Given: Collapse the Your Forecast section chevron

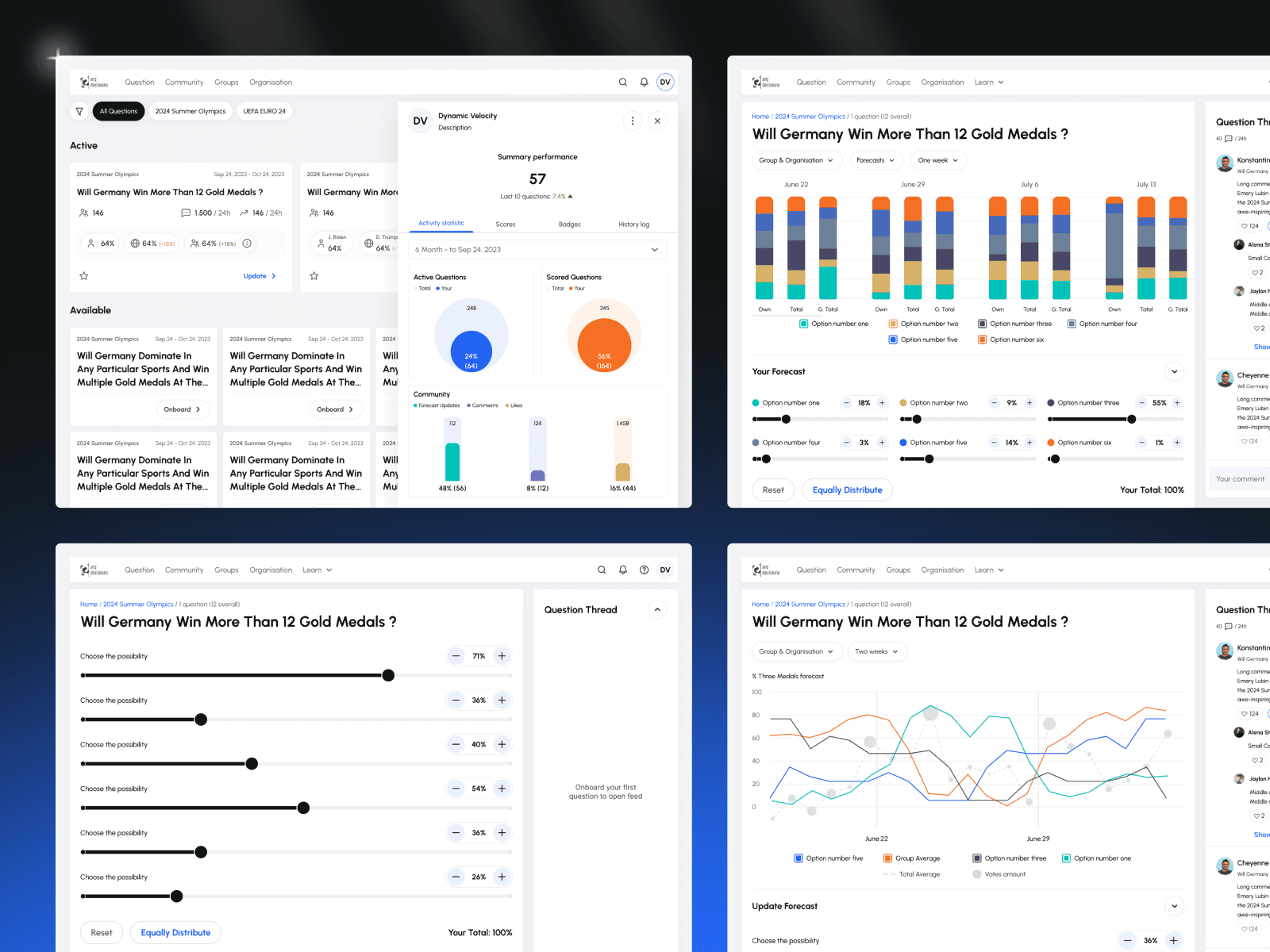Looking at the screenshot, I should click(1175, 371).
